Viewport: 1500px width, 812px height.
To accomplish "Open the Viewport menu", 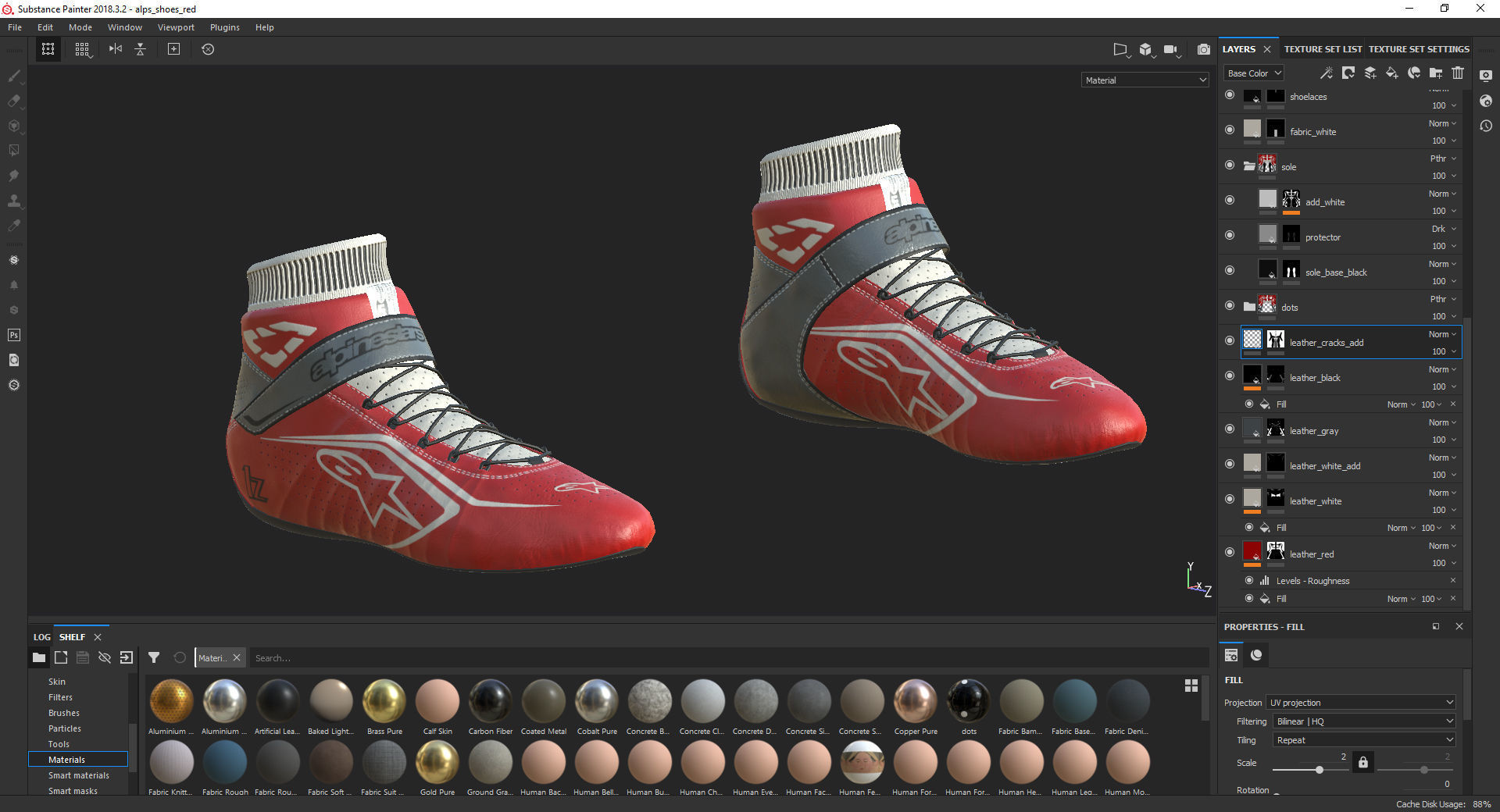I will (176, 27).
